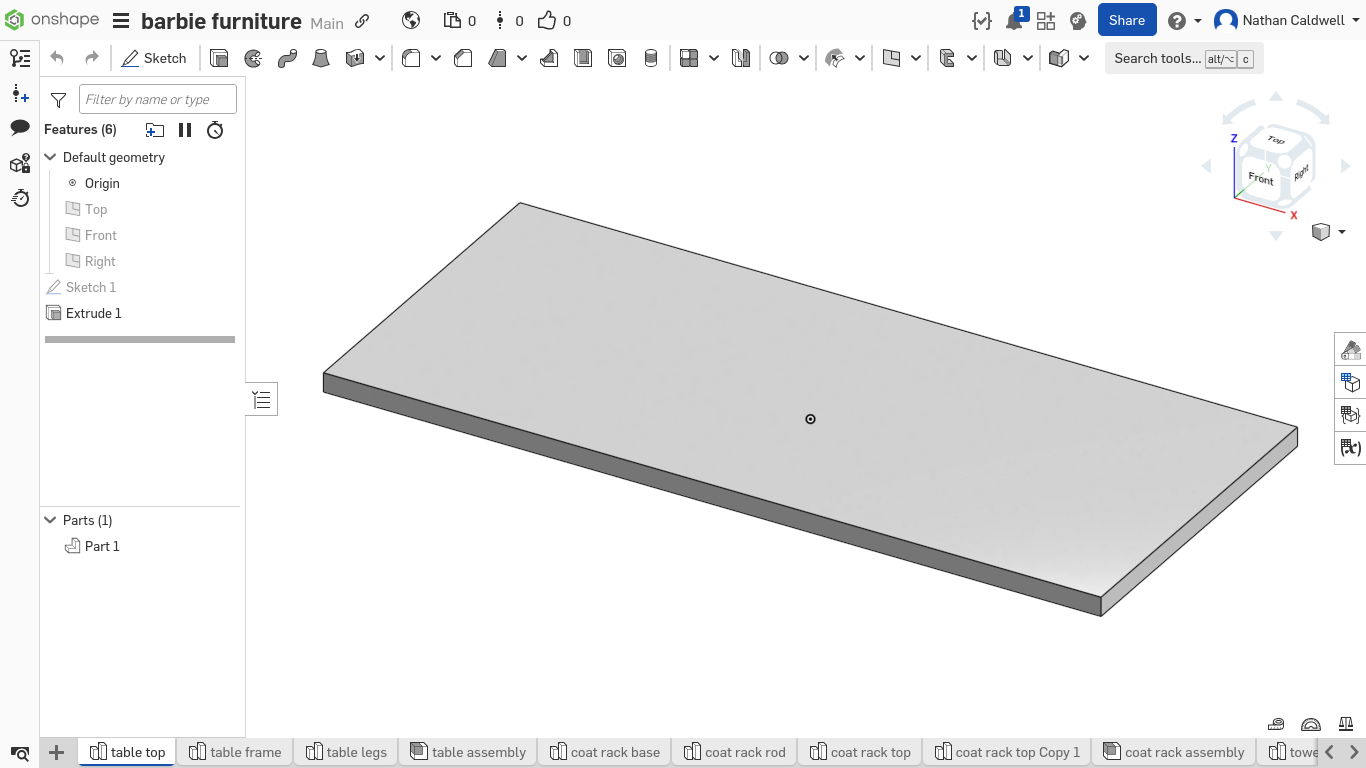Open the appearance panel on right edge
This screenshot has width=1366, height=768.
point(1351,350)
